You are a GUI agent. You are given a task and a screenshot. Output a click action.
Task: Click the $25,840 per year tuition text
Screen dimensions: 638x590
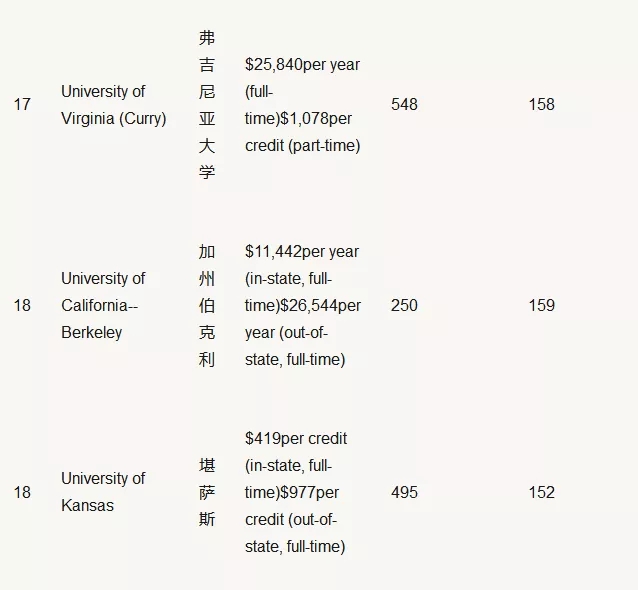pyautogui.click(x=302, y=78)
